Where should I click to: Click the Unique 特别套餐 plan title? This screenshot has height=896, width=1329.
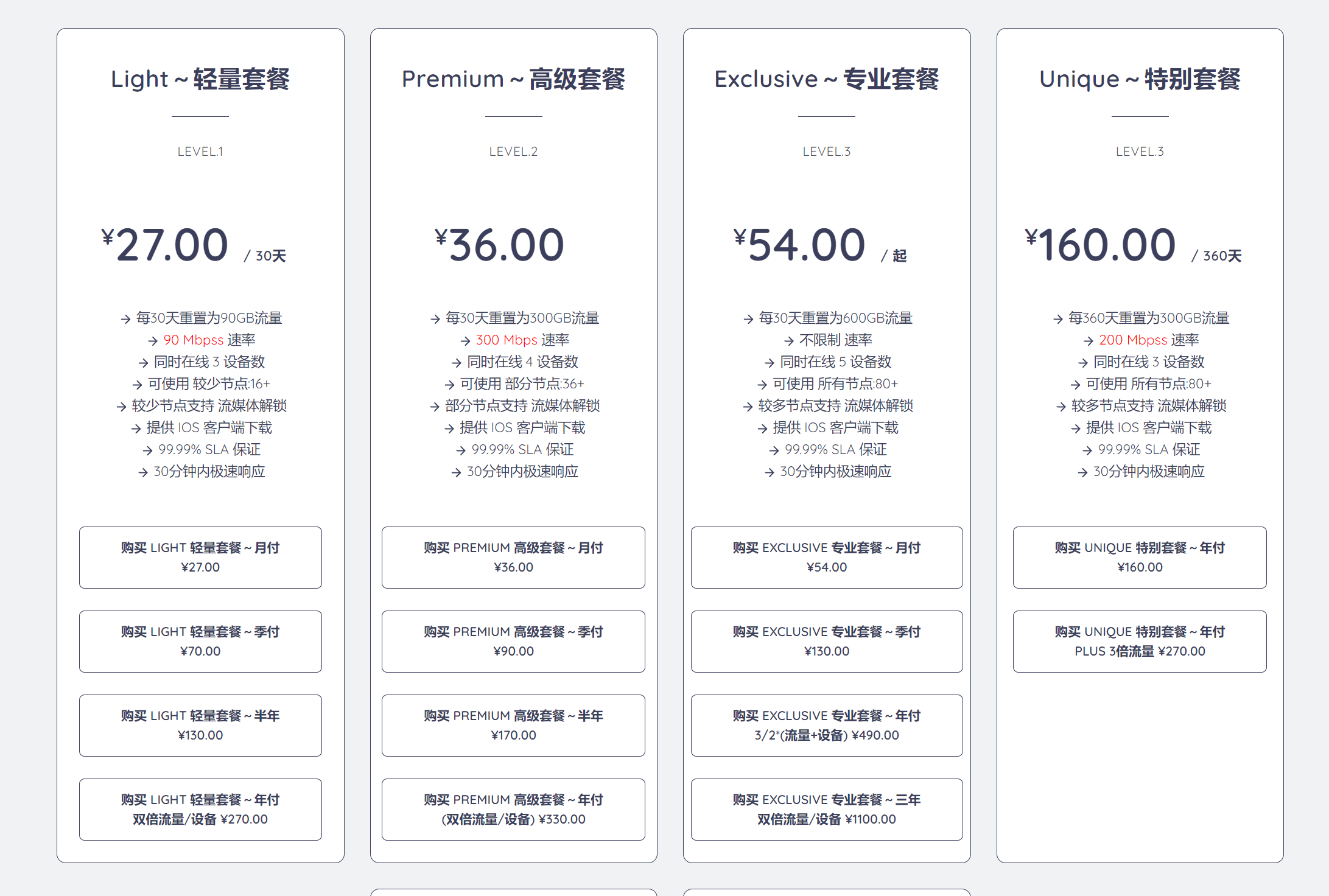point(1140,79)
